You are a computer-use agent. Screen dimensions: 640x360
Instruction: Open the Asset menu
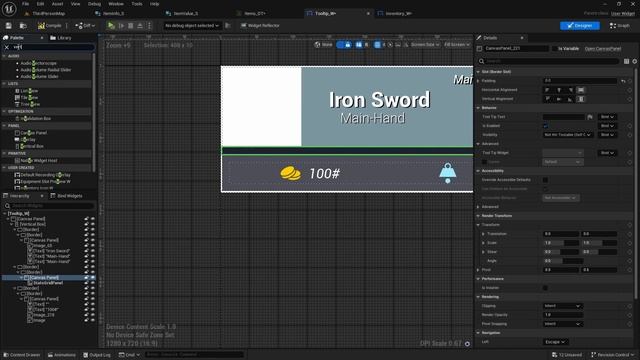pos(57,4)
